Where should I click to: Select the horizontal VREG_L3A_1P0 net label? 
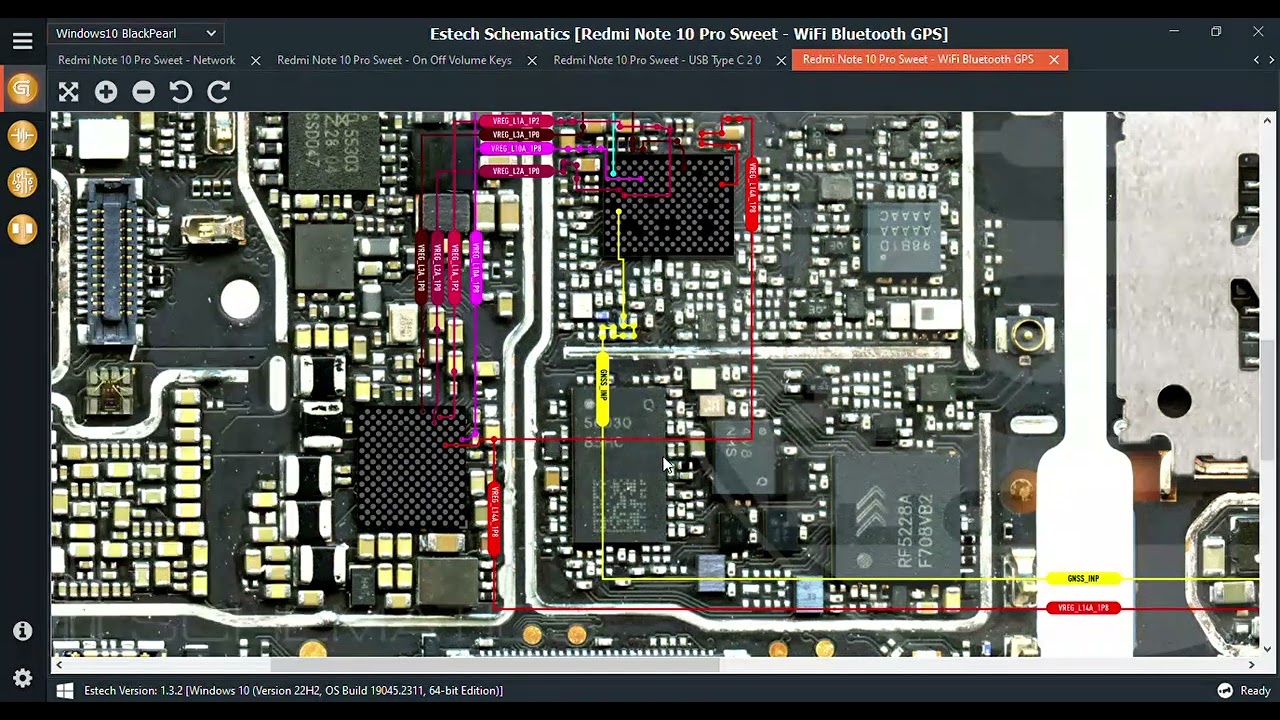[516, 134]
